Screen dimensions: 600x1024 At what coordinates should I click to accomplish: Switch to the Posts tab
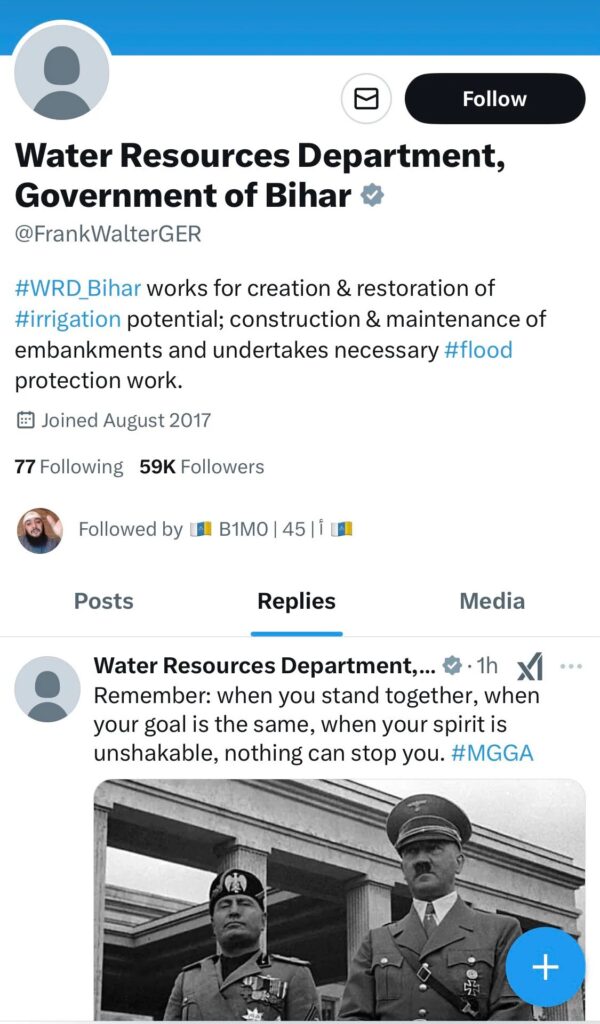pos(103,601)
